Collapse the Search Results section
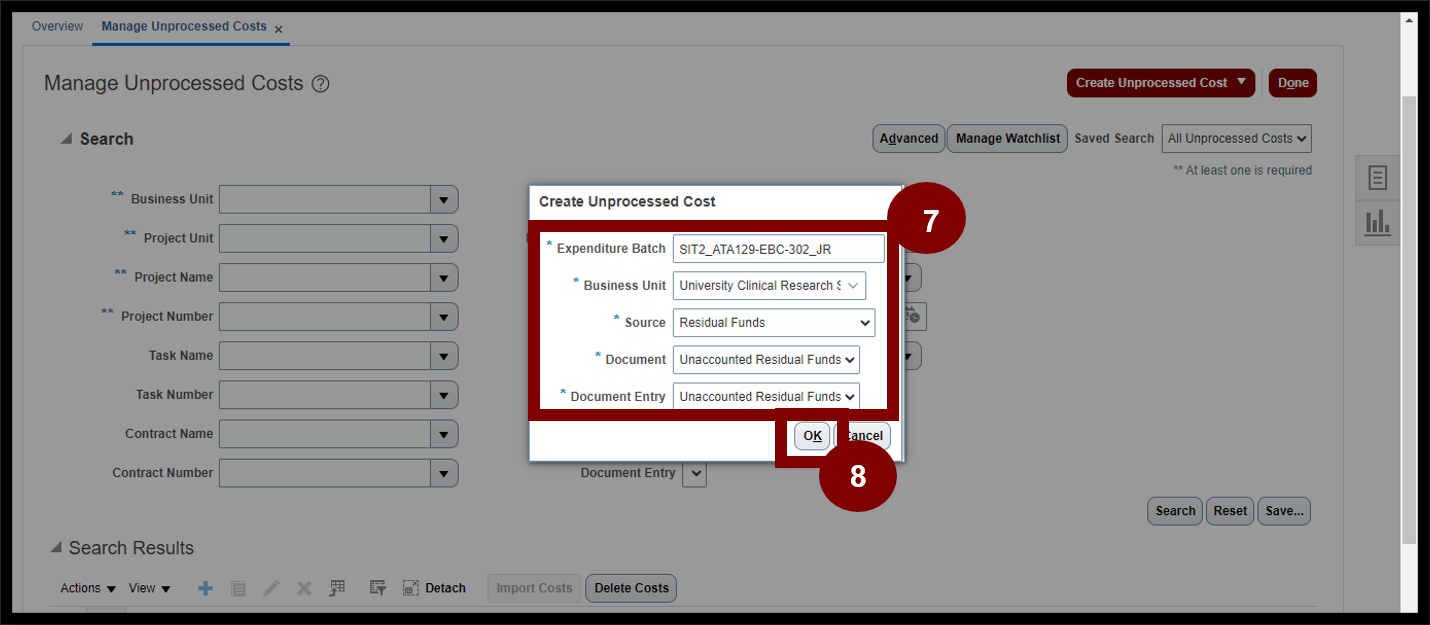Viewport: 1430px width, 625px height. [56, 548]
